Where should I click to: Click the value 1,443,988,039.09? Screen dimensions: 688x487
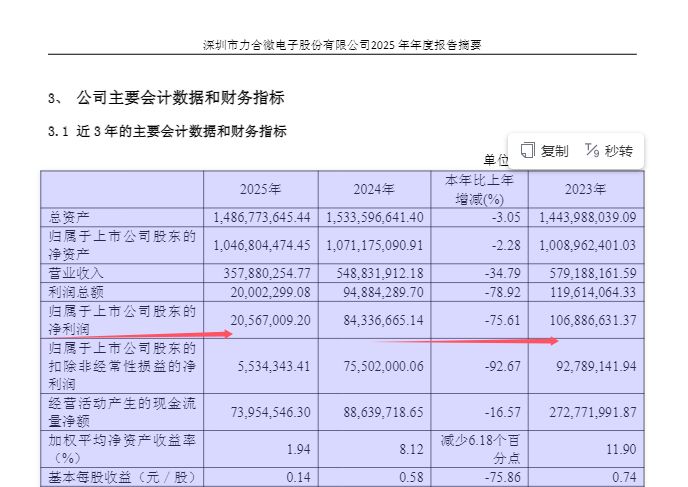coord(588,217)
